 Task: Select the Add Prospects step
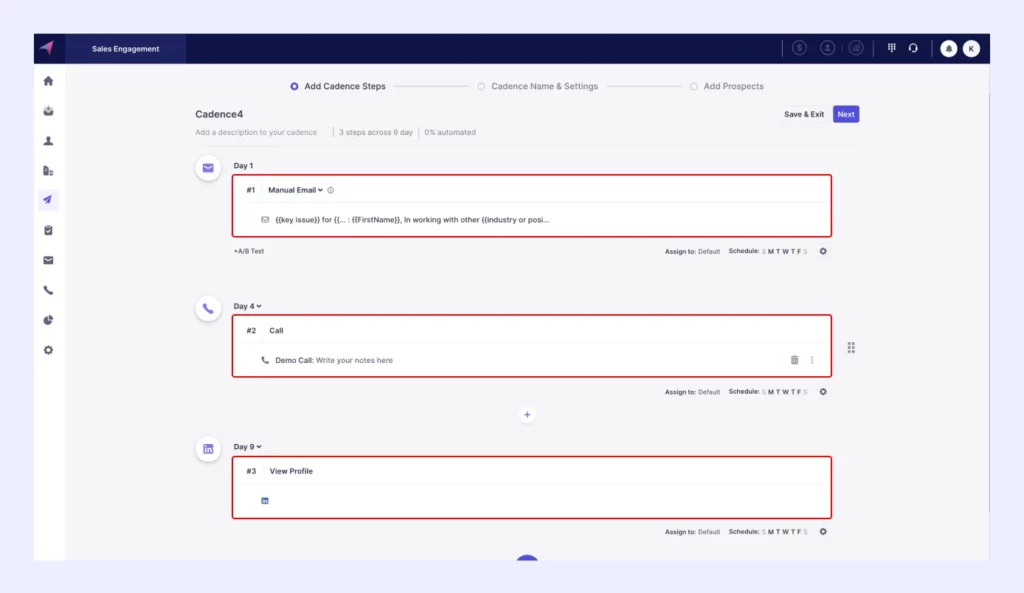click(x=694, y=87)
